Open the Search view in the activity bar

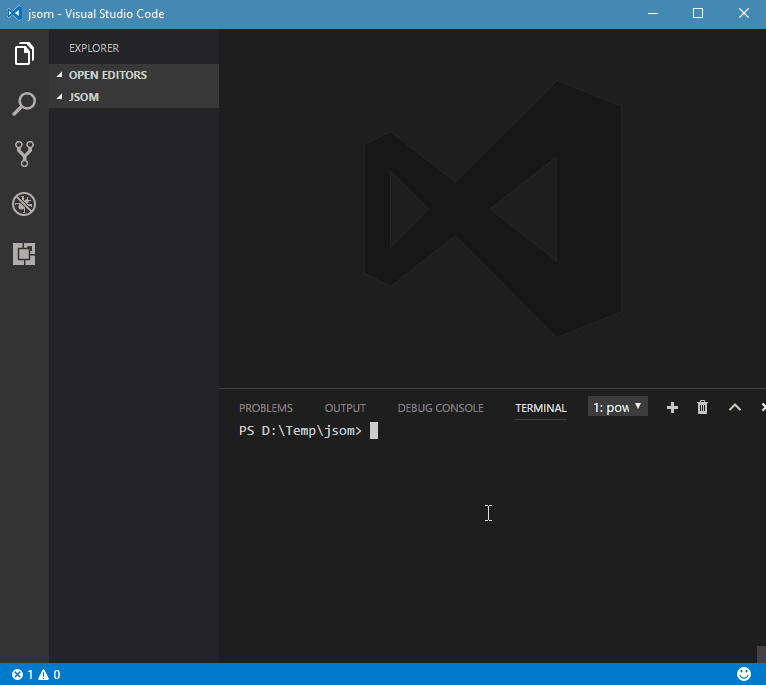[24, 104]
